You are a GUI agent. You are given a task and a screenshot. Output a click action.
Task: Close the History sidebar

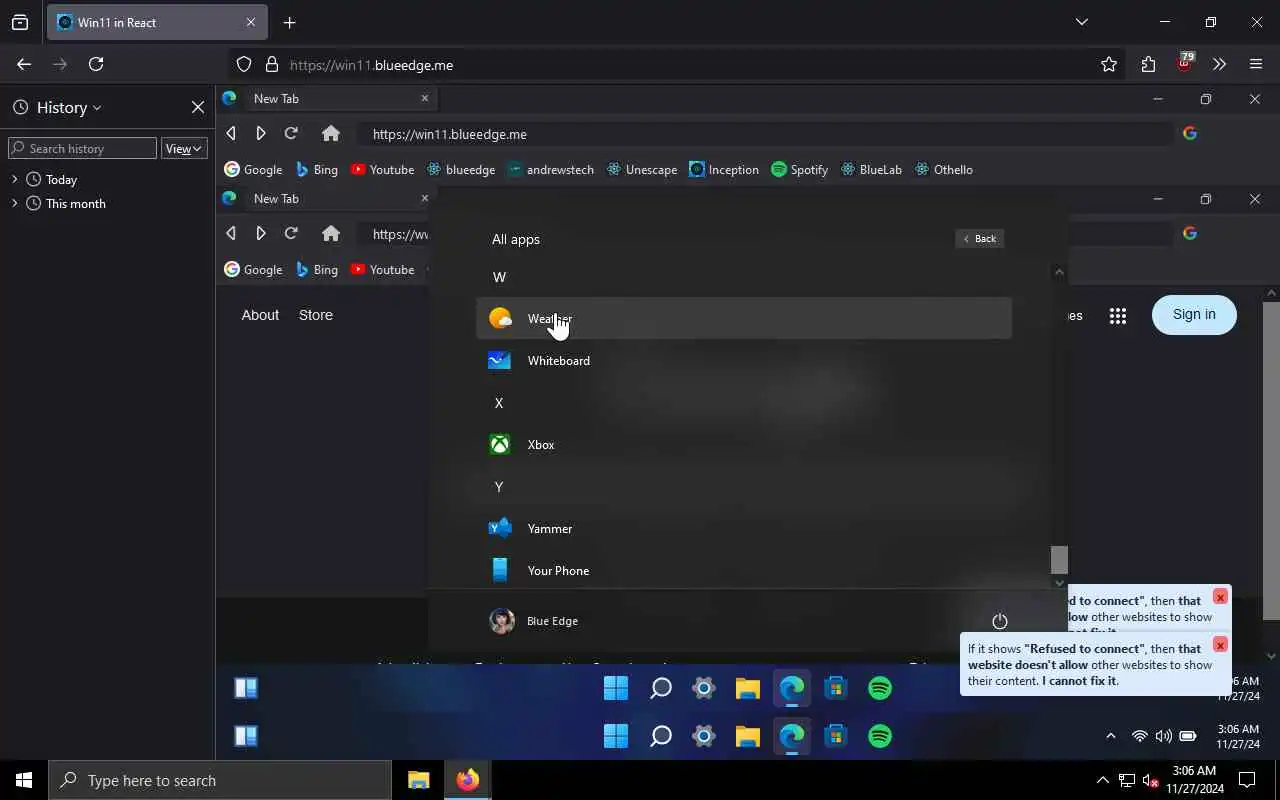198,107
